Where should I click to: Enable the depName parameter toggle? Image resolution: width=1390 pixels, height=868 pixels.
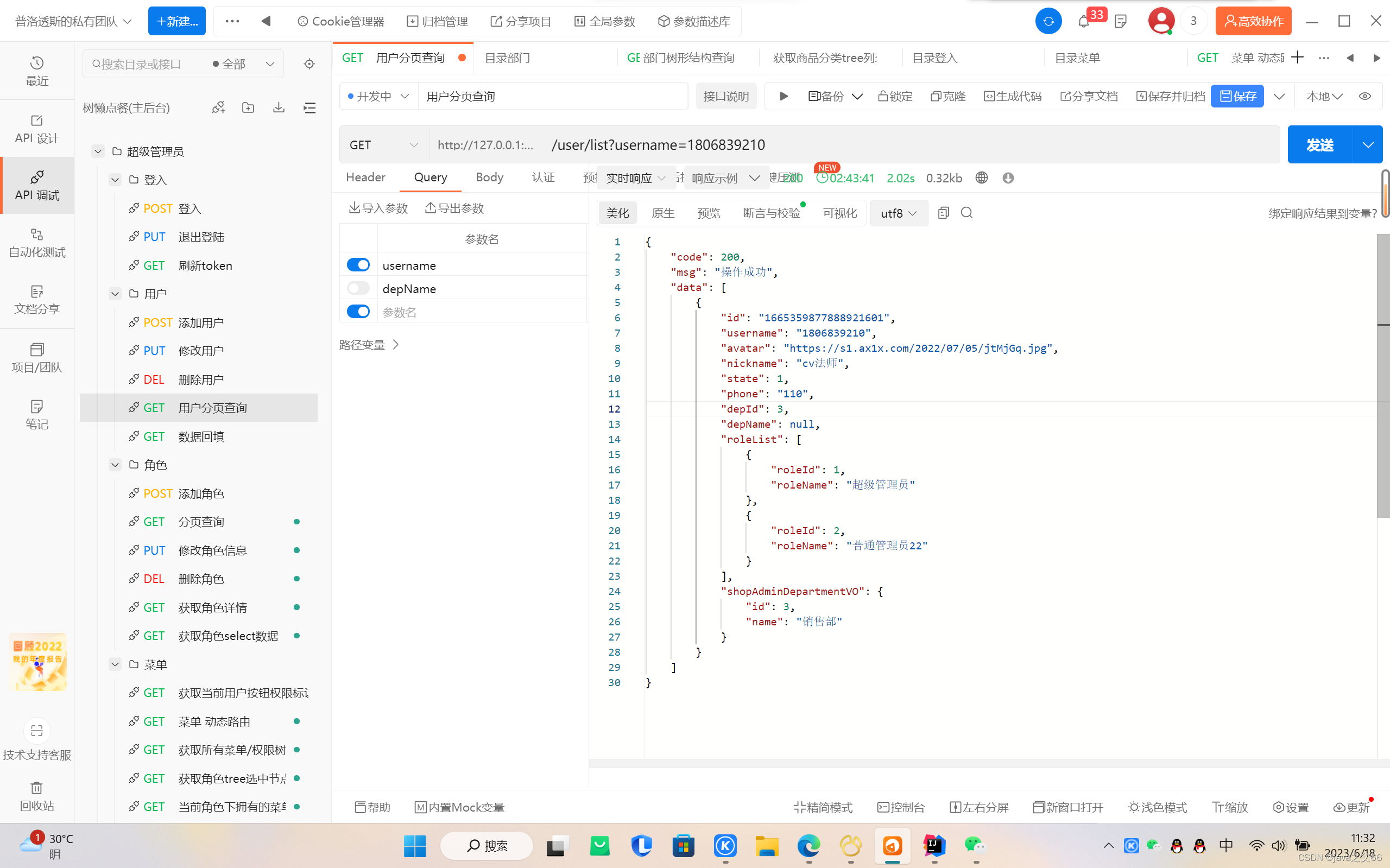358,288
